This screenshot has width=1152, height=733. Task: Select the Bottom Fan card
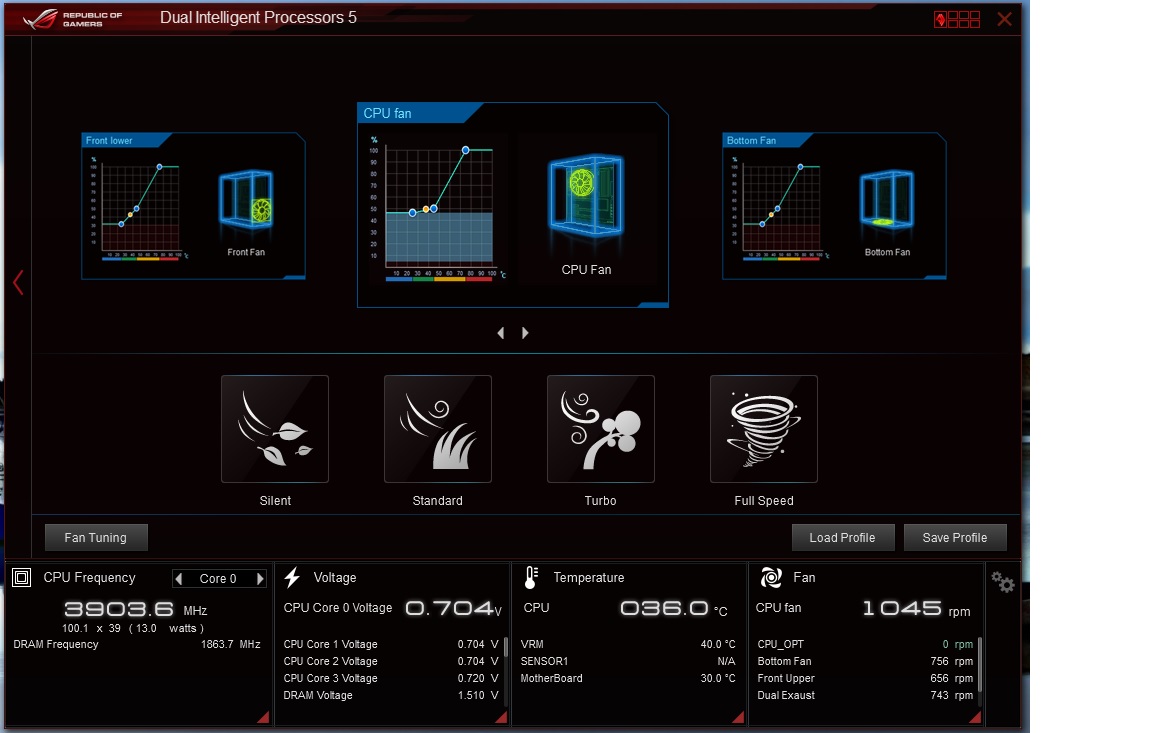pos(834,206)
